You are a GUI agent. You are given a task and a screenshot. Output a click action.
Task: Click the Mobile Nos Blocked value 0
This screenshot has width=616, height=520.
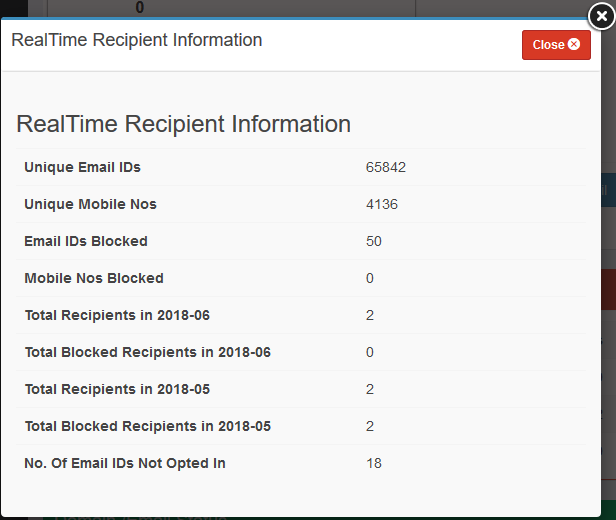370,278
